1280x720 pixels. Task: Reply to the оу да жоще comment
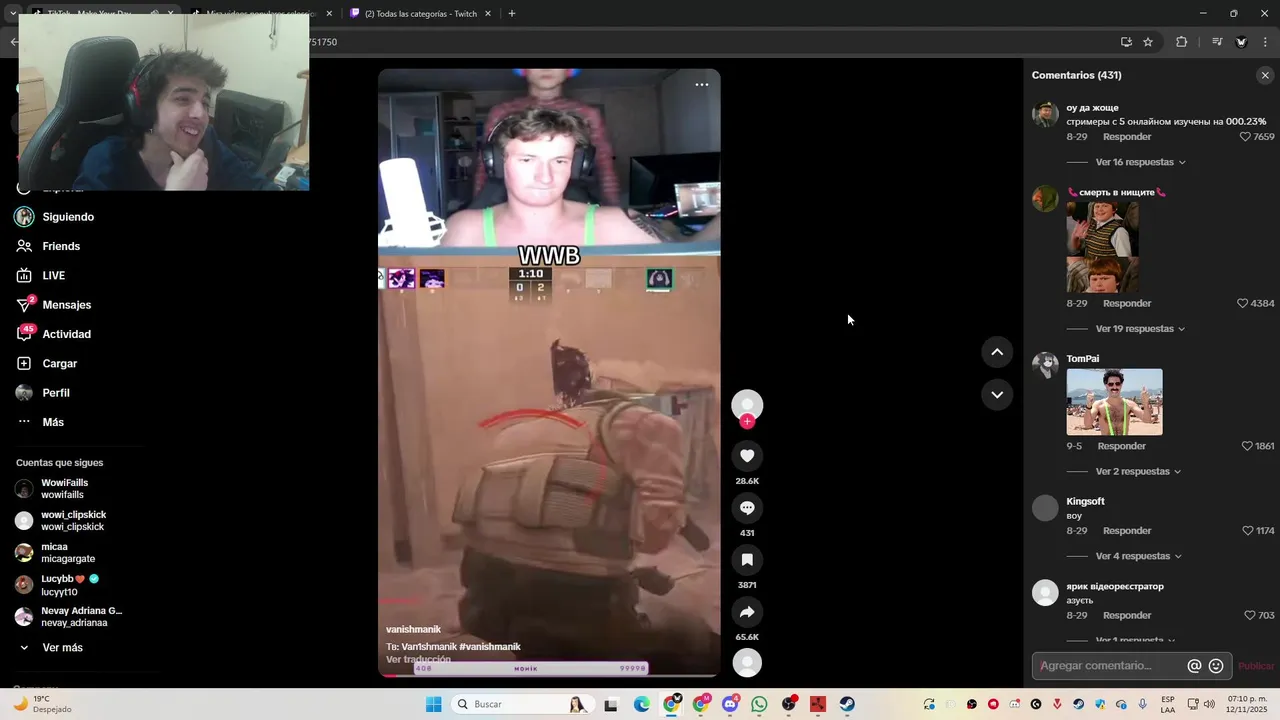click(x=1127, y=137)
